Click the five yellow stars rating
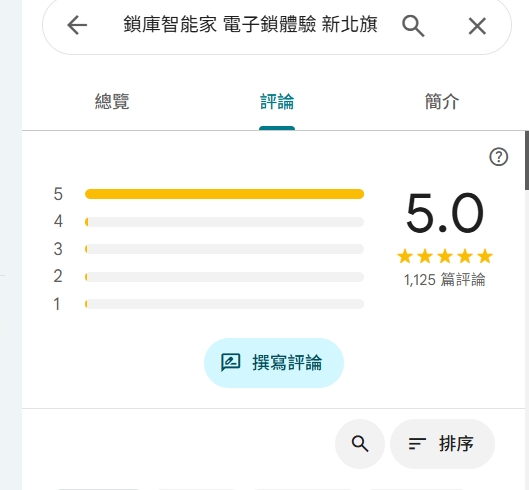Viewport: 529px width, 490px height. tap(445, 256)
